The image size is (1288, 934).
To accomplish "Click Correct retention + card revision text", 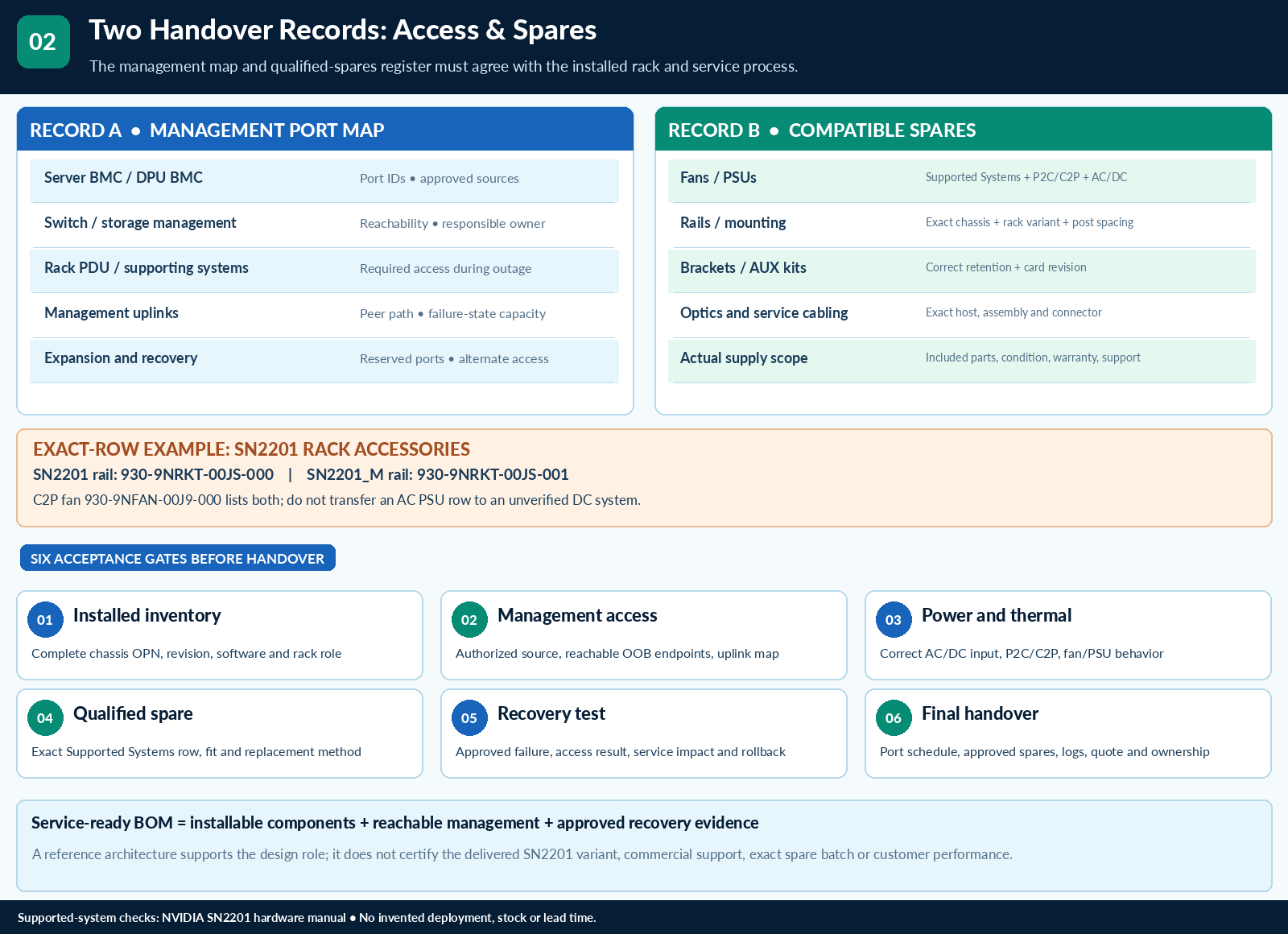I will (1006, 267).
